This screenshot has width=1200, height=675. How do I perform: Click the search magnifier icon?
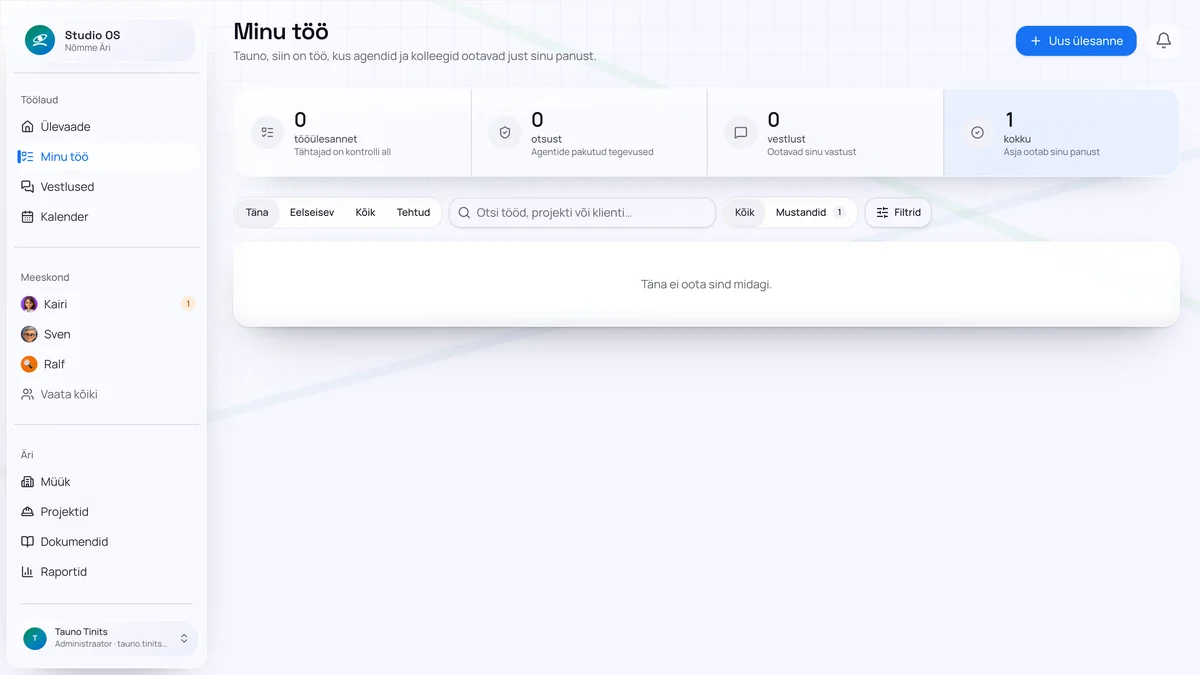[x=464, y=213]
